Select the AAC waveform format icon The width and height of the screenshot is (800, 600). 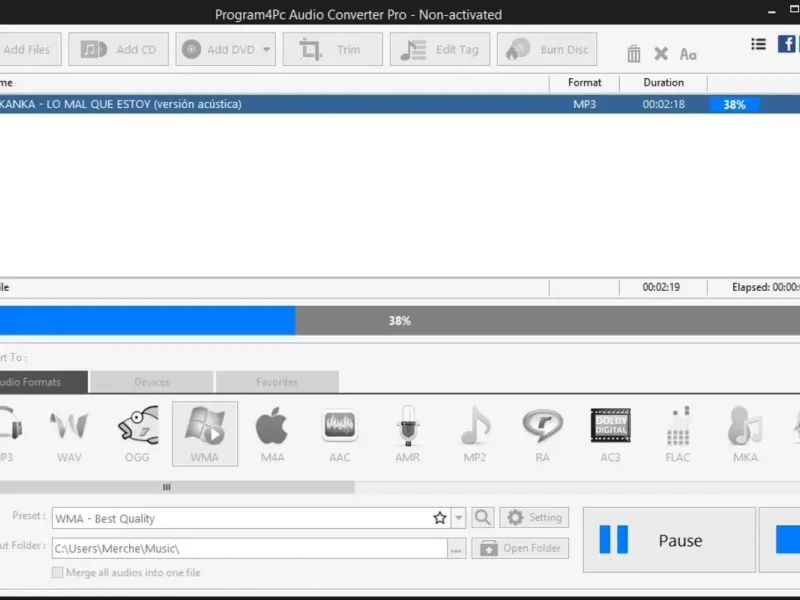(x=340, y=434)
